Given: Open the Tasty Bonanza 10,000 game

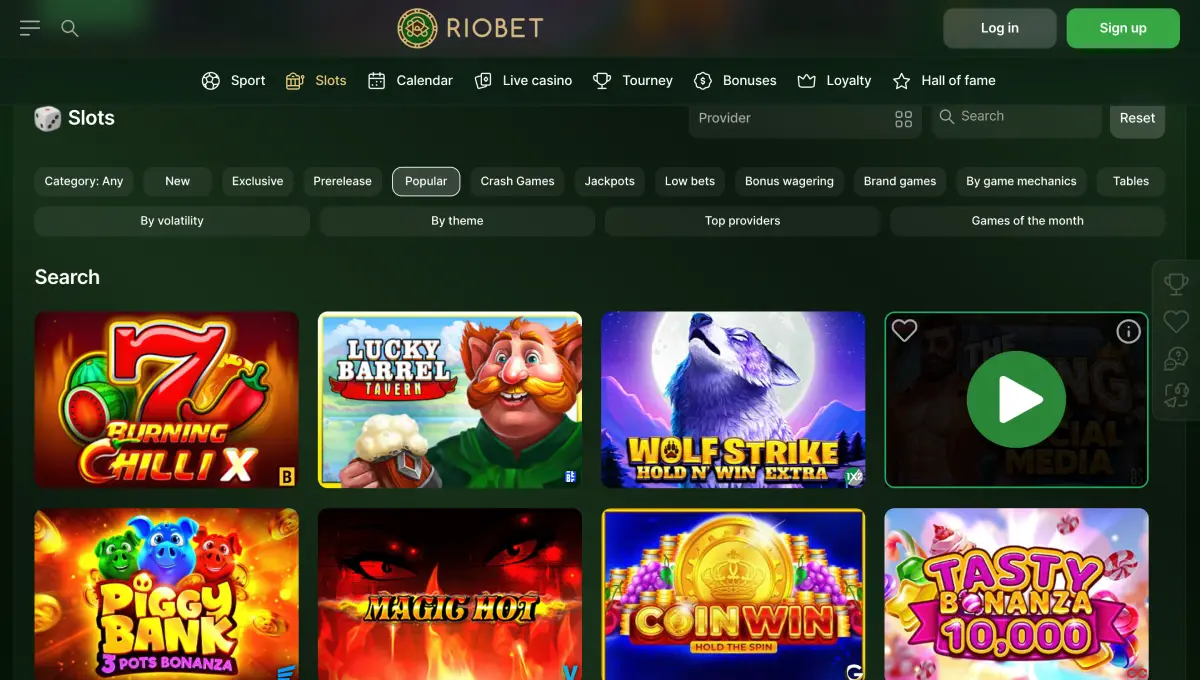Looking at the screenshot, I should click(x=1016, y=594).
